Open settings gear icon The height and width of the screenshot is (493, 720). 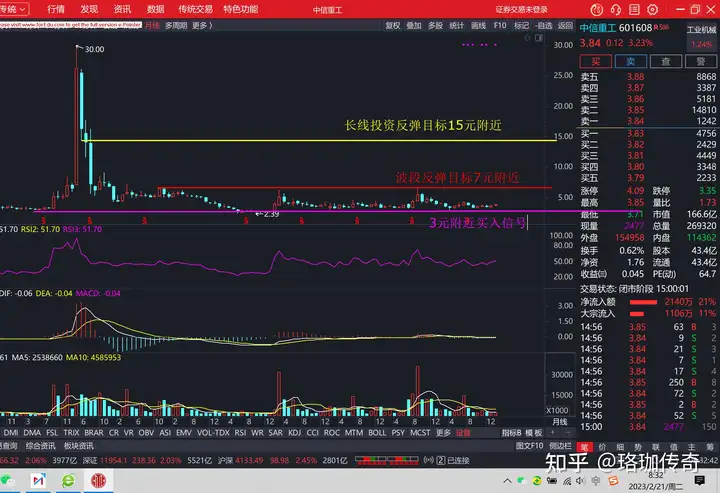point(652,9)
